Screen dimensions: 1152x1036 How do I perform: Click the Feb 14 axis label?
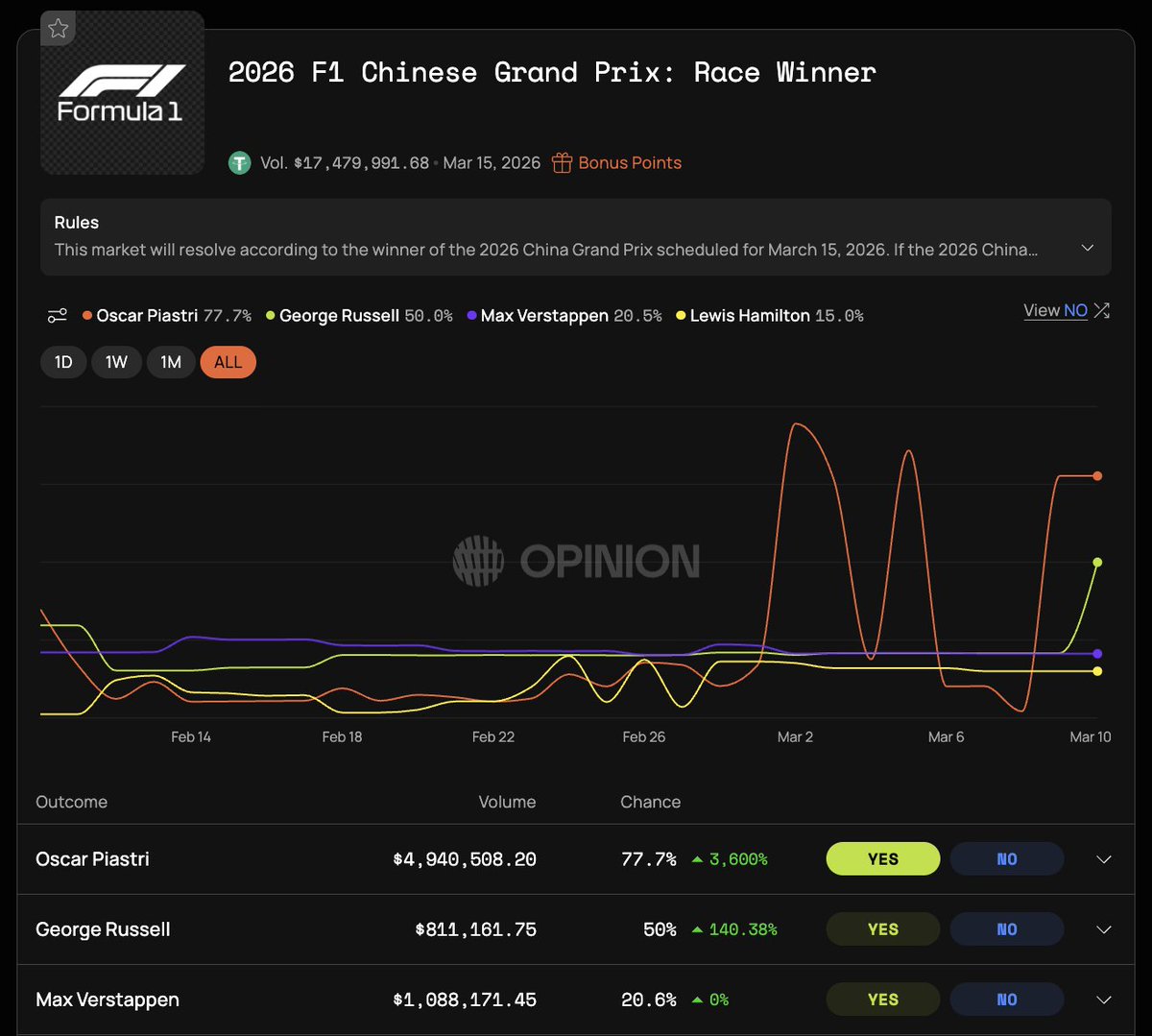[x=191, y=736]
